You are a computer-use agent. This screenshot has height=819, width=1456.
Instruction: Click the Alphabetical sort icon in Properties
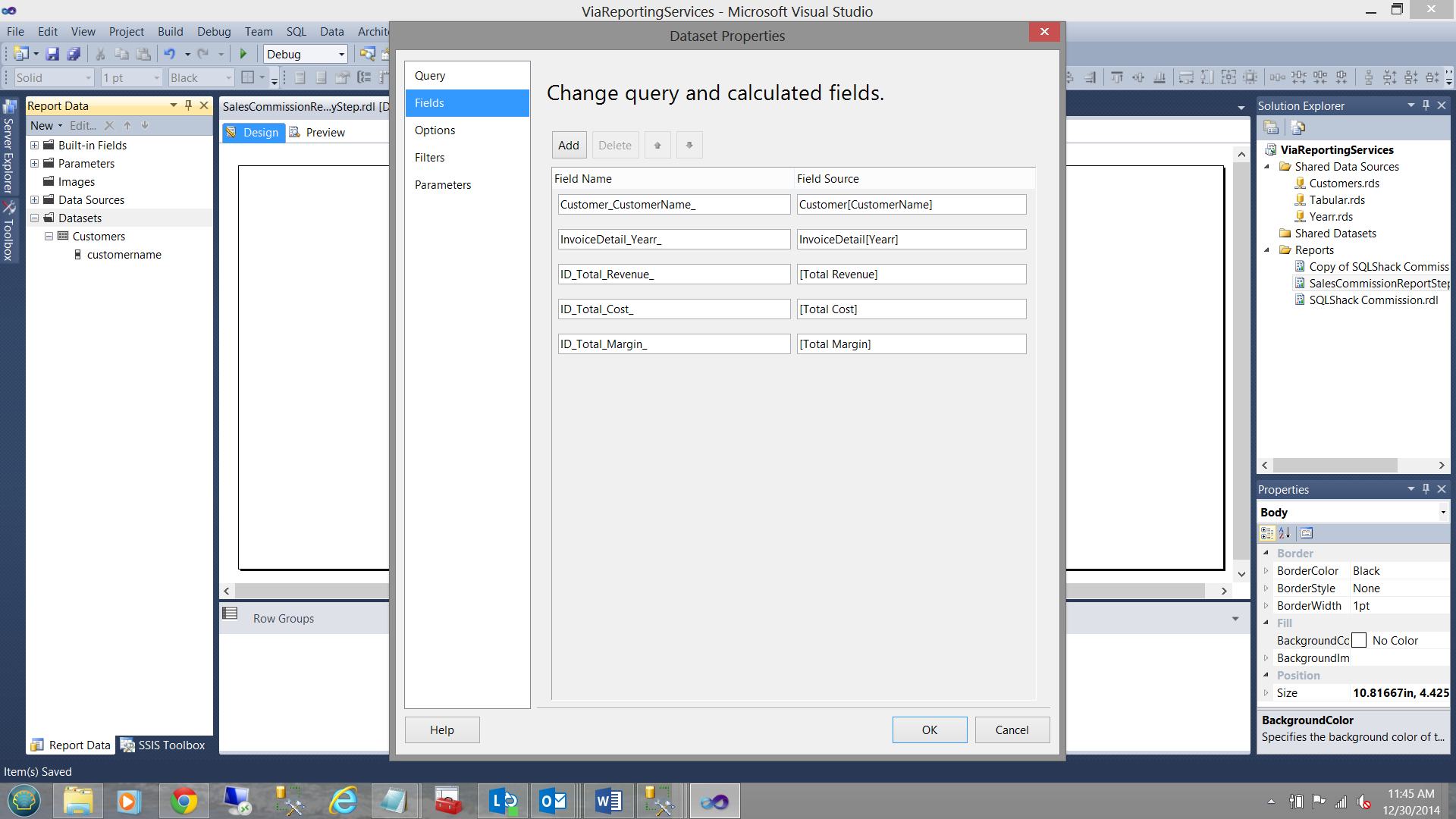pos(1285,533)
